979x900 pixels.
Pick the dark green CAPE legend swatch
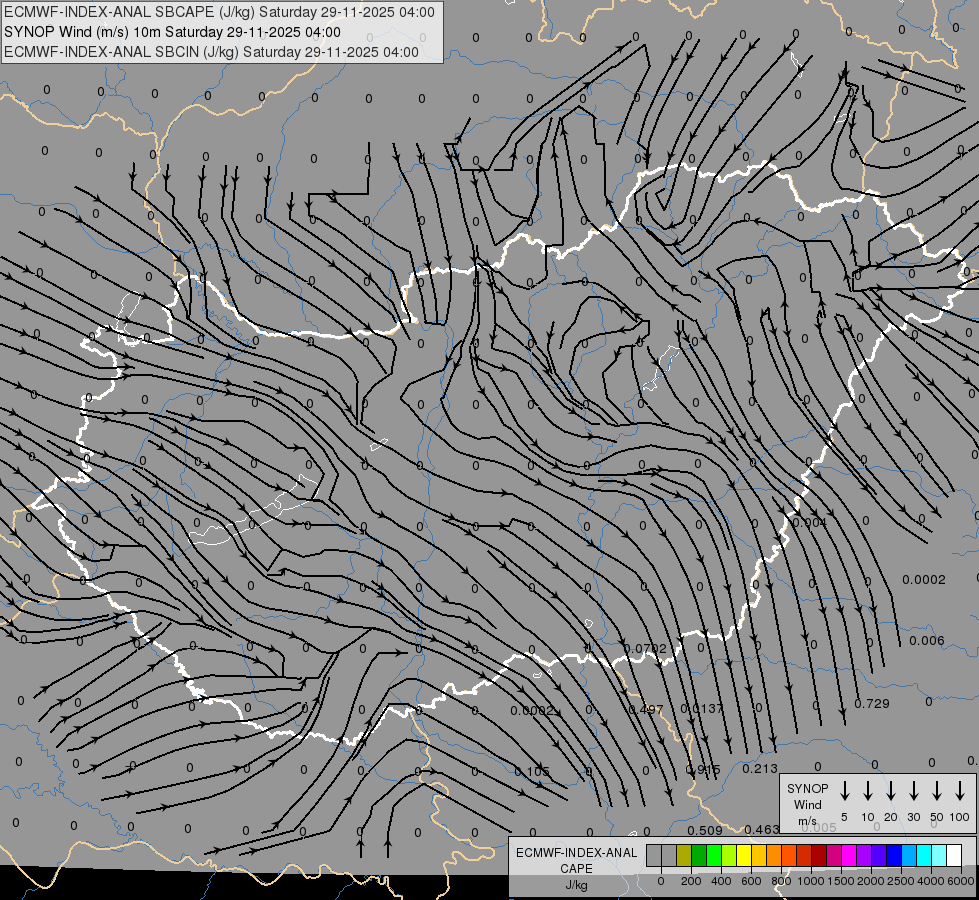tap(699, 855)
